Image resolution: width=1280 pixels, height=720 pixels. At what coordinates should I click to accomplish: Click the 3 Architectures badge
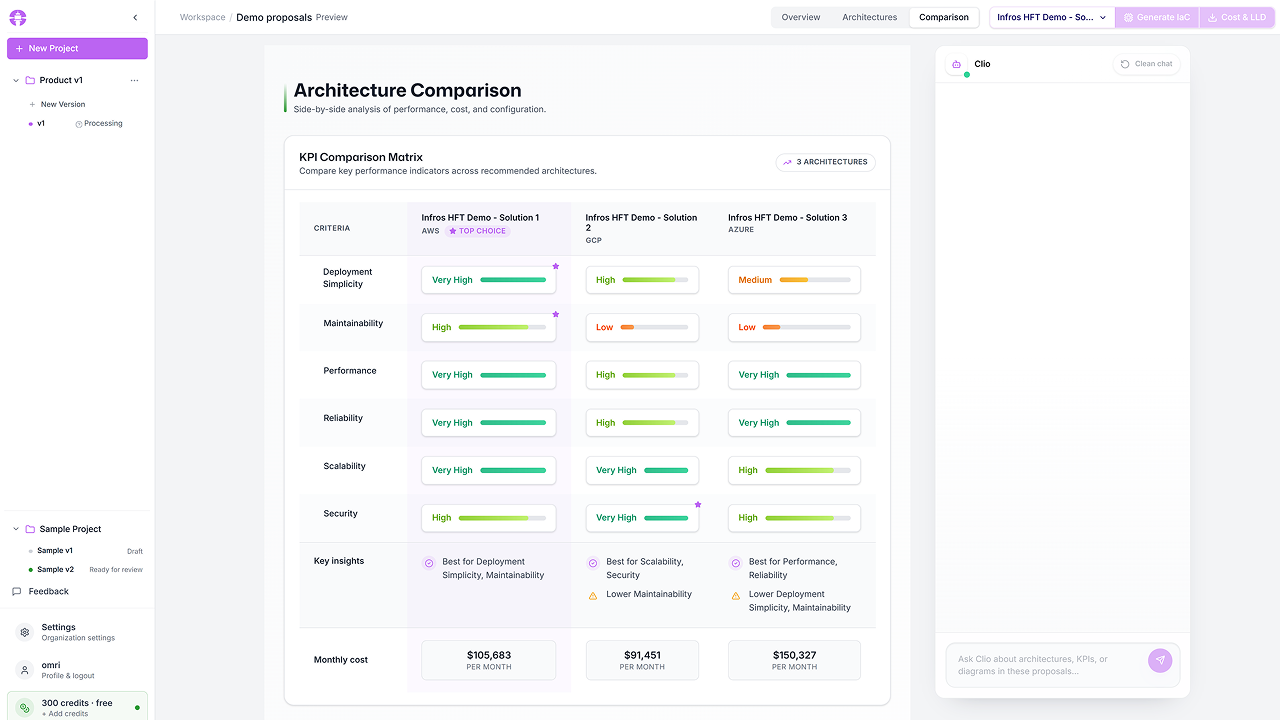tap(825, 162)
